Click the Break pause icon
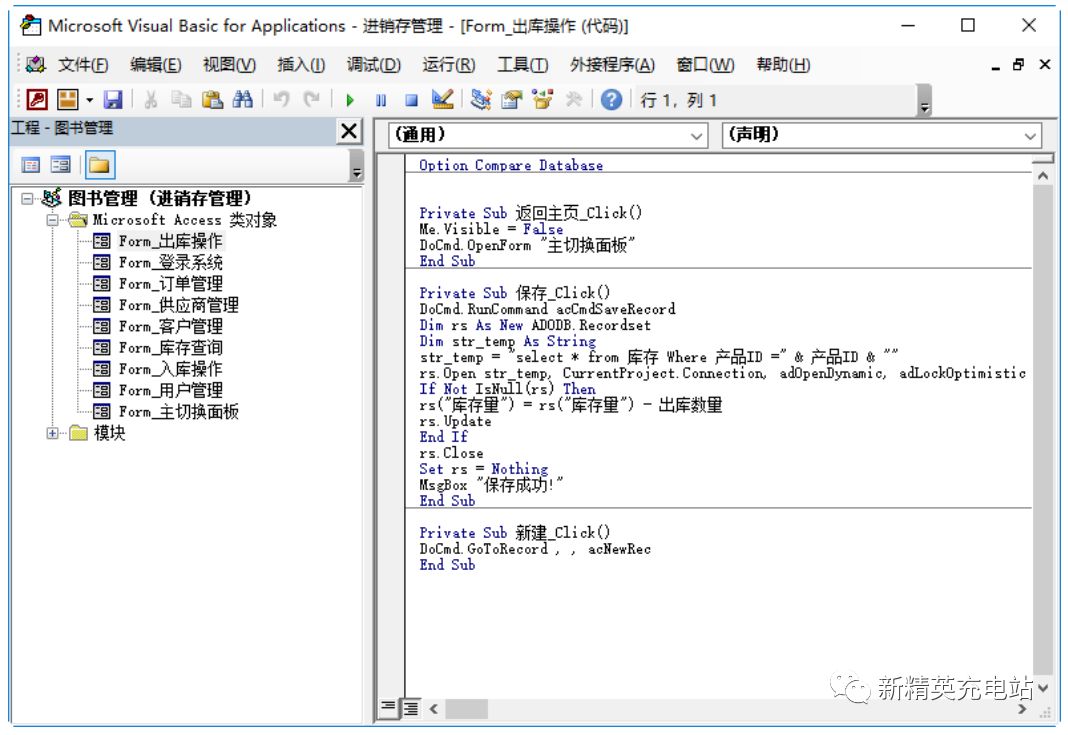The image size is (1068, 735). 381,100
